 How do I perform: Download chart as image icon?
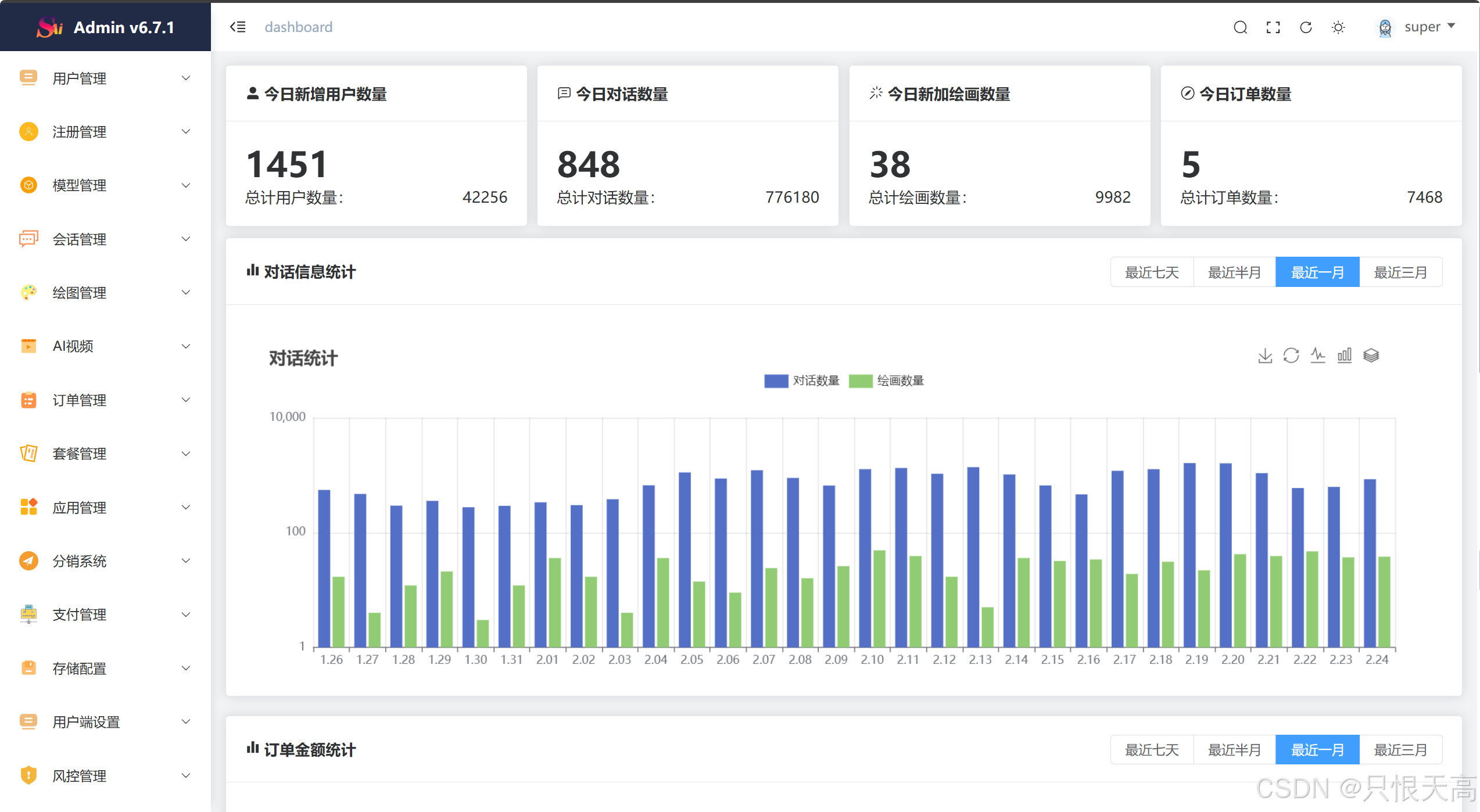1264,355
